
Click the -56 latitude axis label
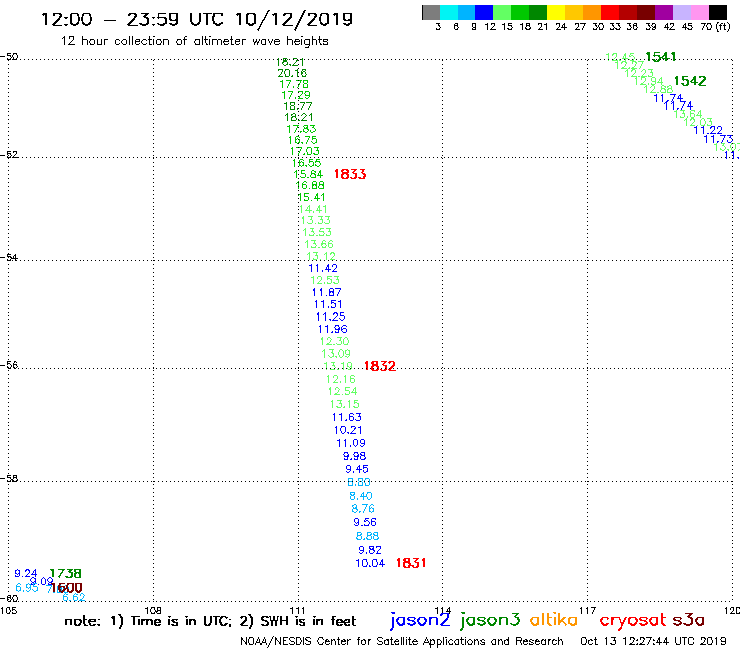[9, 365]
